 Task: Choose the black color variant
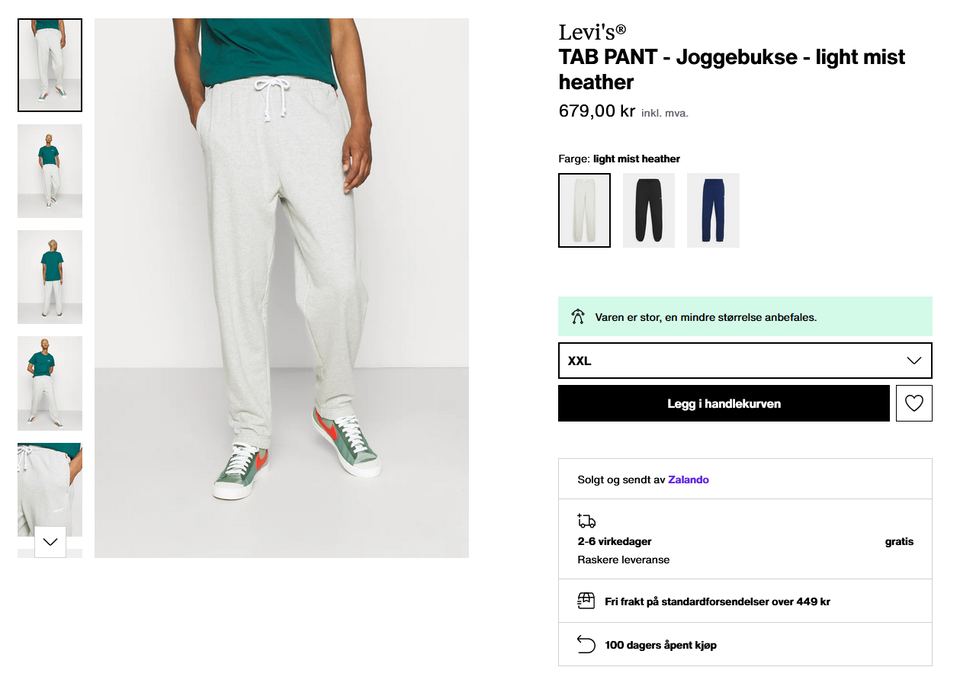point(649,210)
